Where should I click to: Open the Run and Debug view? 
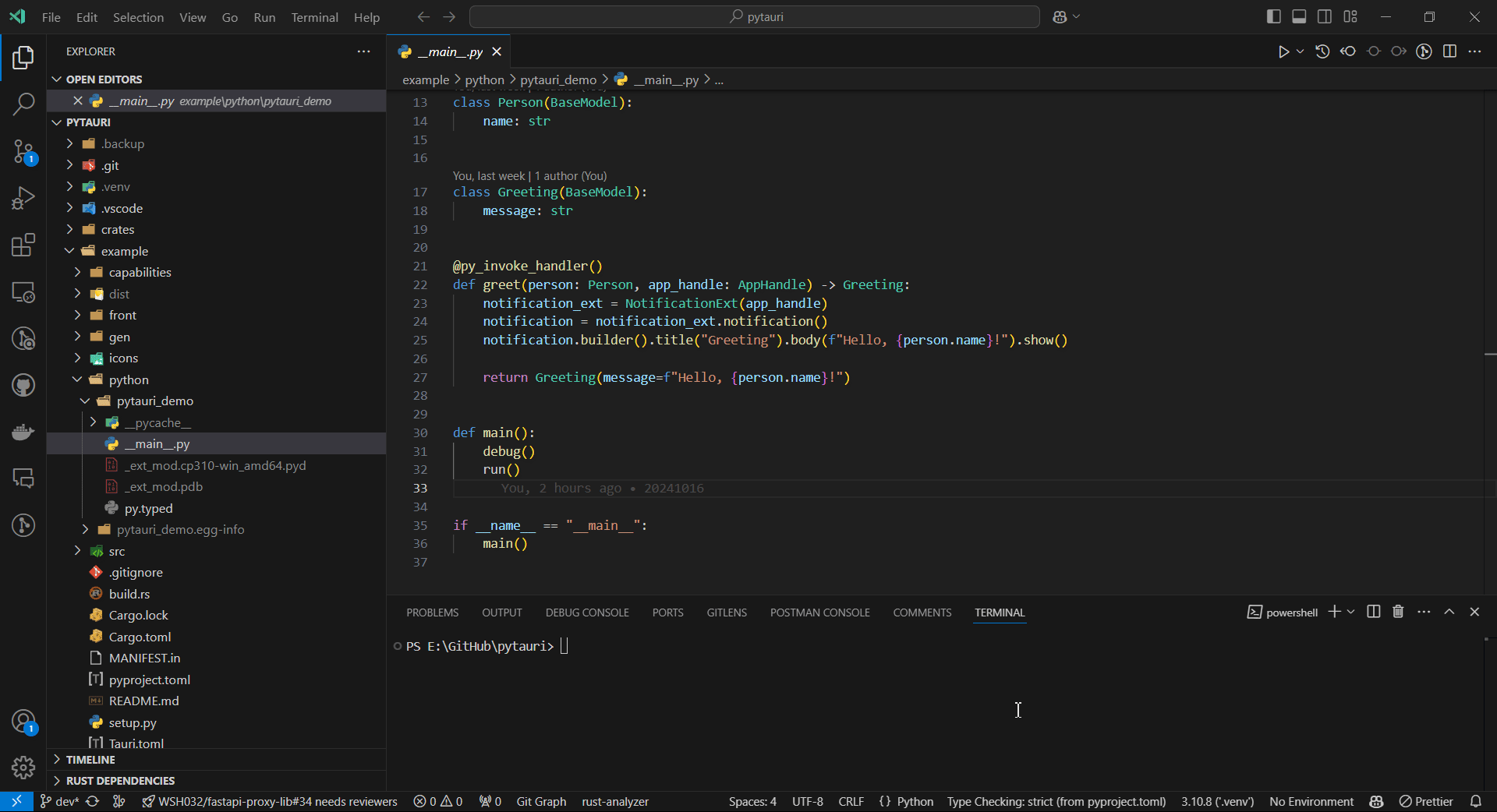click(x=23, y=199)
